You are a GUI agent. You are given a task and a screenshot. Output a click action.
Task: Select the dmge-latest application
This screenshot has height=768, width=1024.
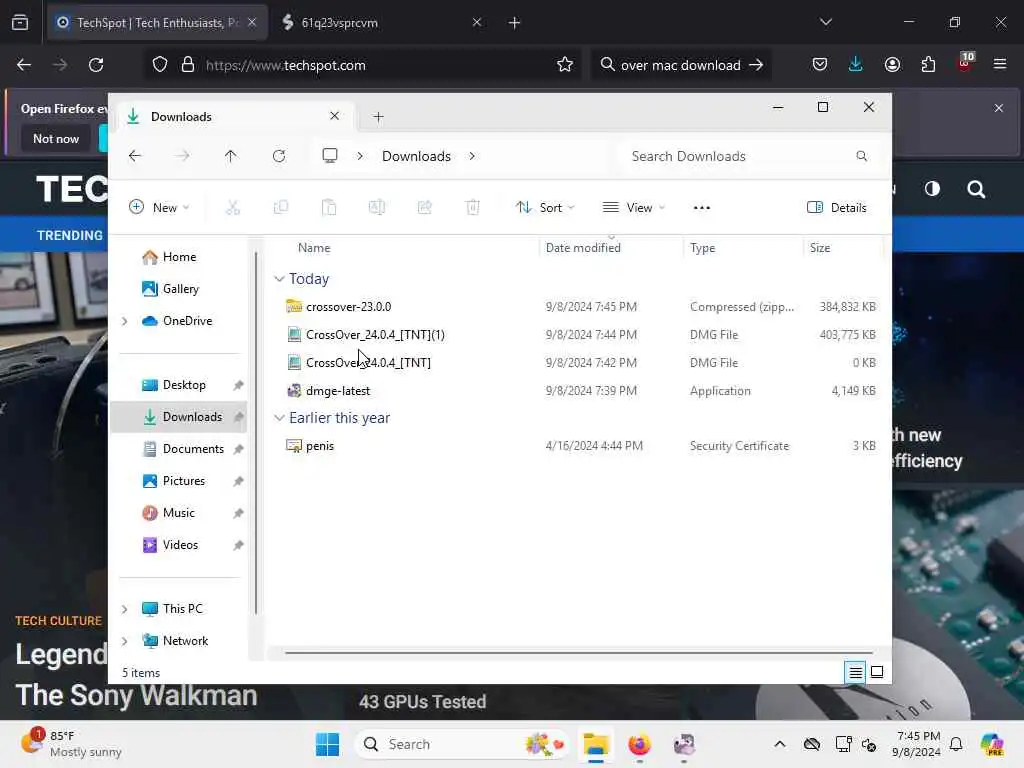(x=338, y=391)
